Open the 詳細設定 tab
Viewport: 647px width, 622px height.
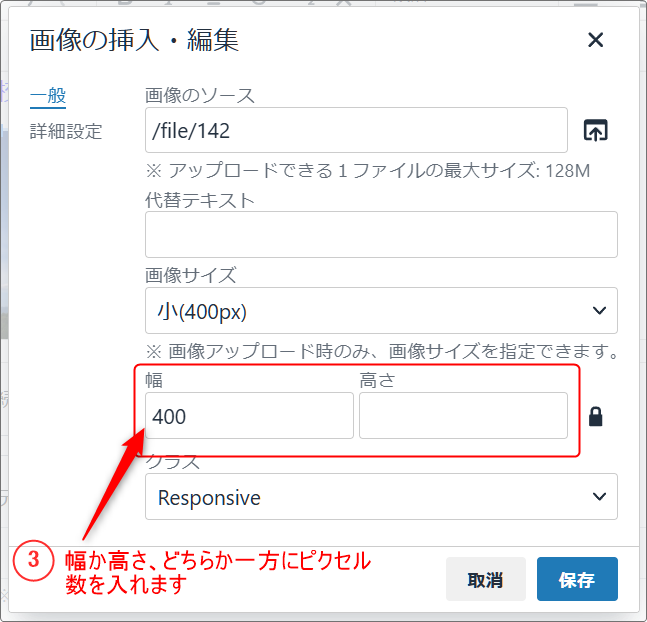coord(66,131)
